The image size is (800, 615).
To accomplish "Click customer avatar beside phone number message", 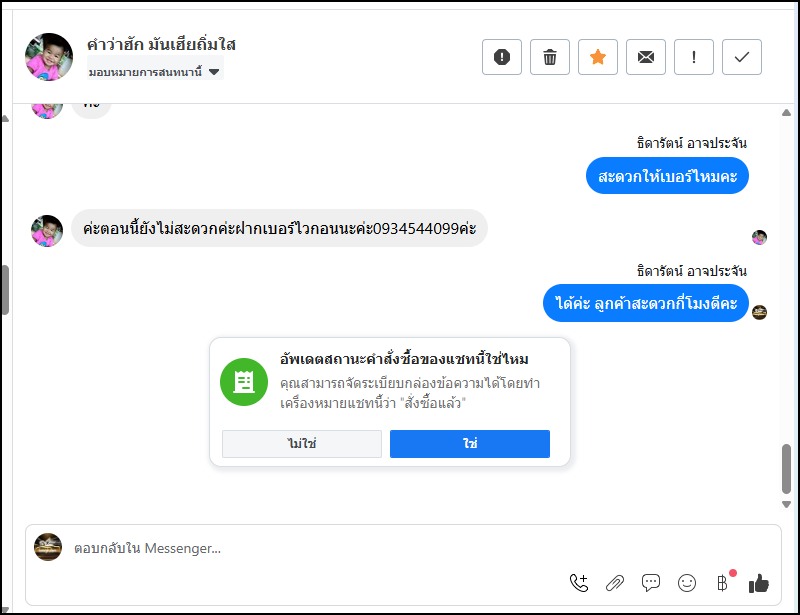I will tap(47, 231).
